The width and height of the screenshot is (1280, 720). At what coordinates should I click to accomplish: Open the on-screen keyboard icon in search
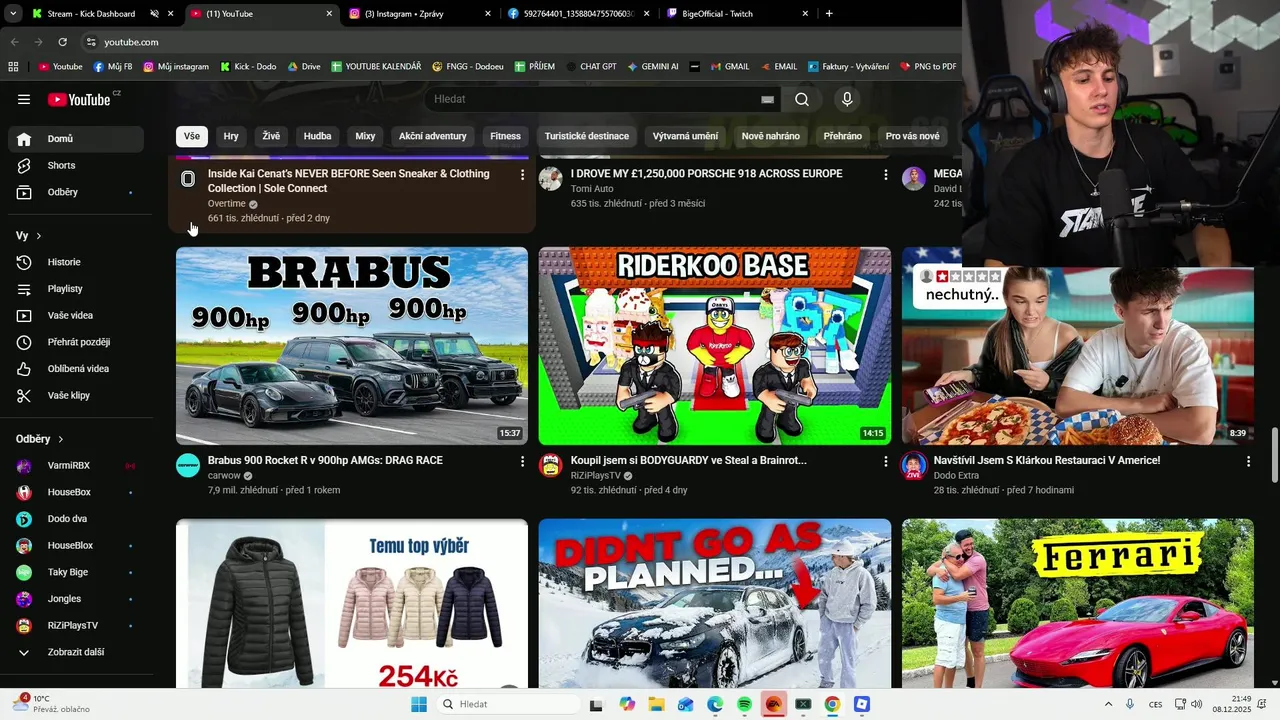coord(767,99)
